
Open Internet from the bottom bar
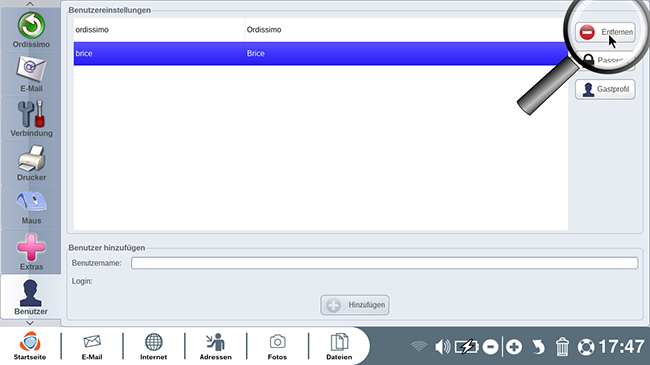pyautogui.click(x=153, y=346)
